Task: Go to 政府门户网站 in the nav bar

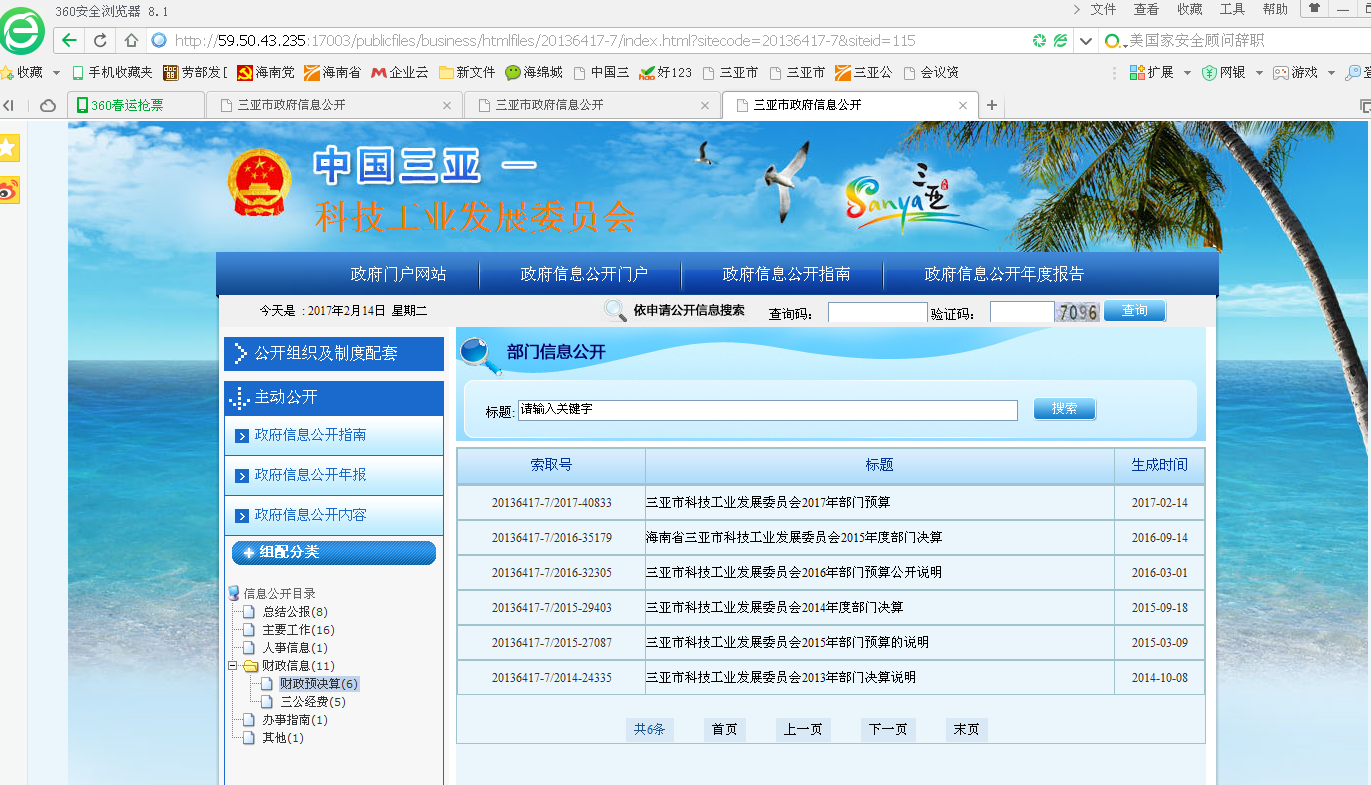Action: tap(398, 274)
